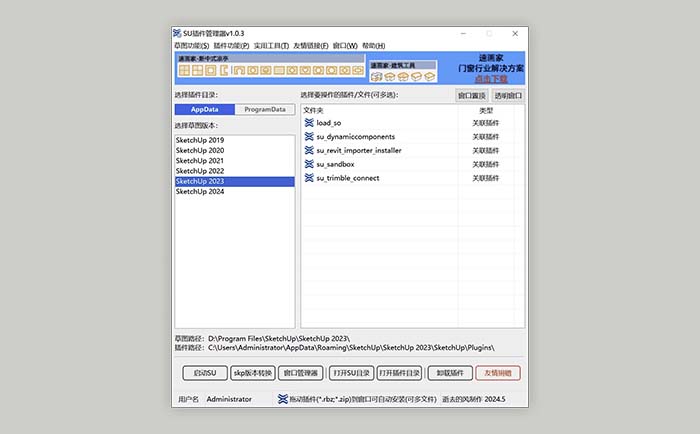Switch to the ProgramData directory tab
700x434 pixels.
pos(265,109)
